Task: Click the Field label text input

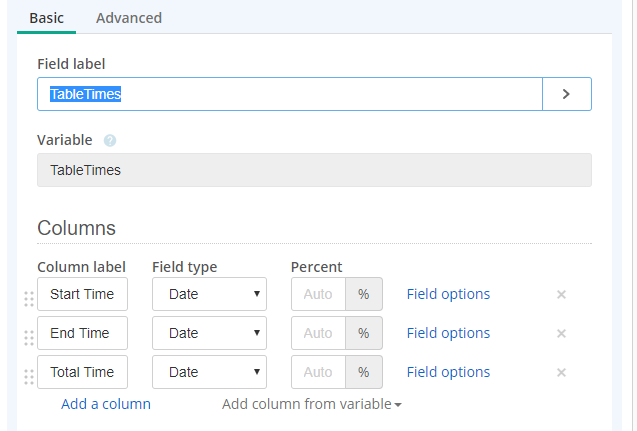Action: point(290,94)
